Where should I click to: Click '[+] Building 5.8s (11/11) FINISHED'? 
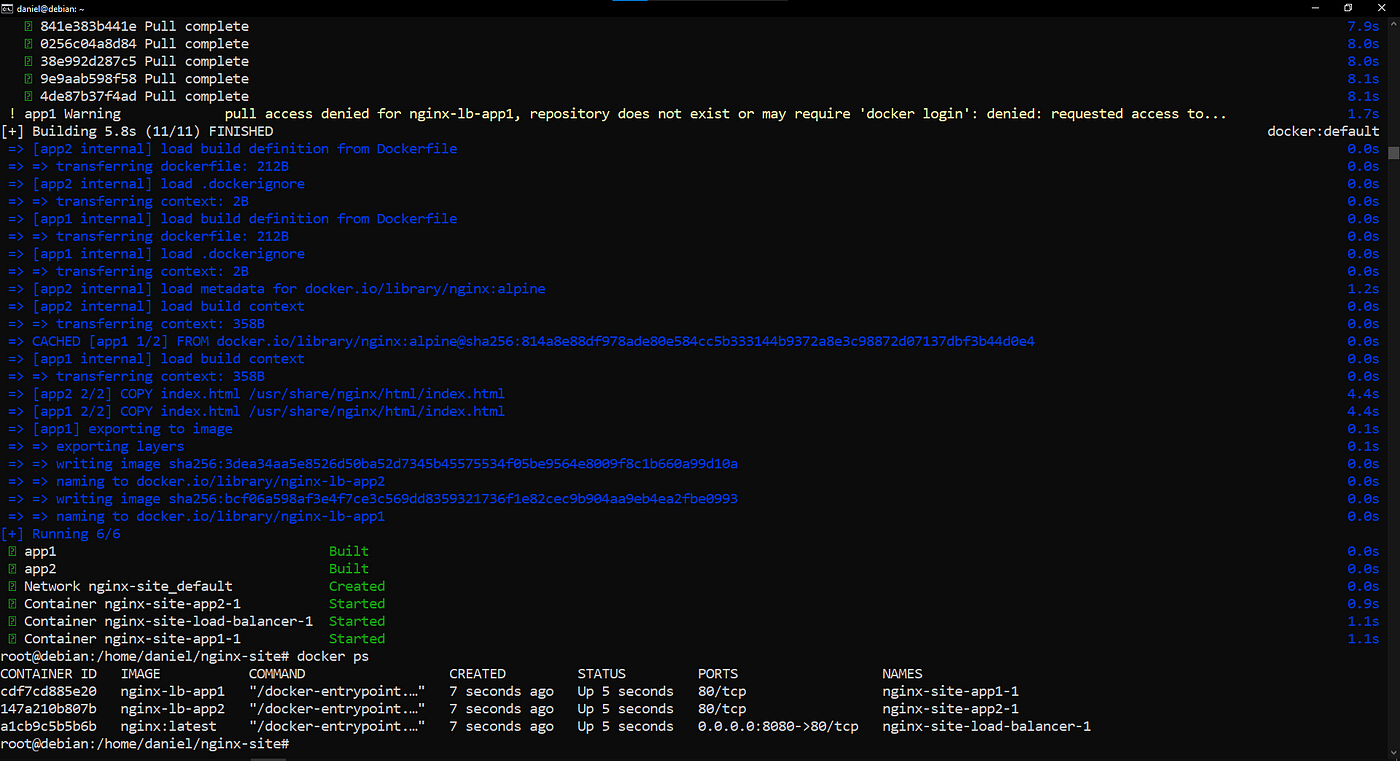point(137,131)
